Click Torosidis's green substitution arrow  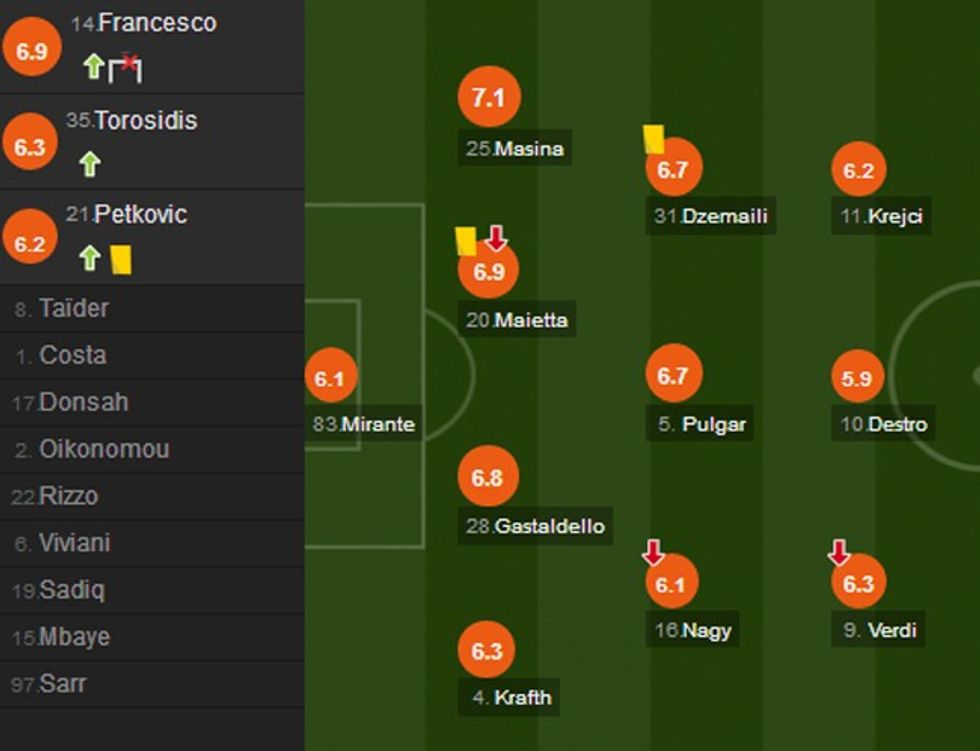pyautogui.click(x=90, y=163)
